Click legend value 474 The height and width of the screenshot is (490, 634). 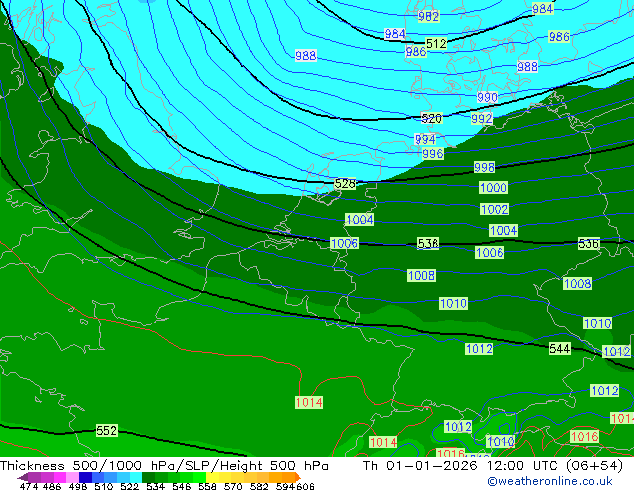29,486
